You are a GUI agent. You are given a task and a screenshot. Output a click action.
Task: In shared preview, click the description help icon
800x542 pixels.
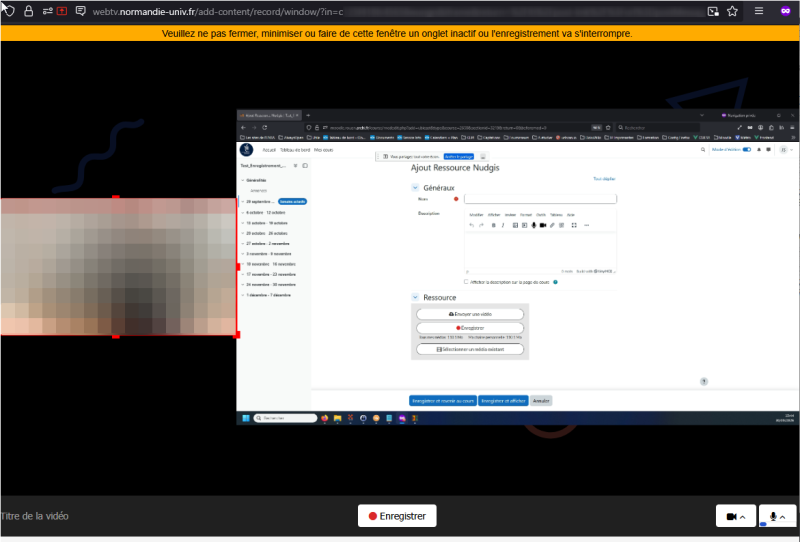[x=556, y=282]
